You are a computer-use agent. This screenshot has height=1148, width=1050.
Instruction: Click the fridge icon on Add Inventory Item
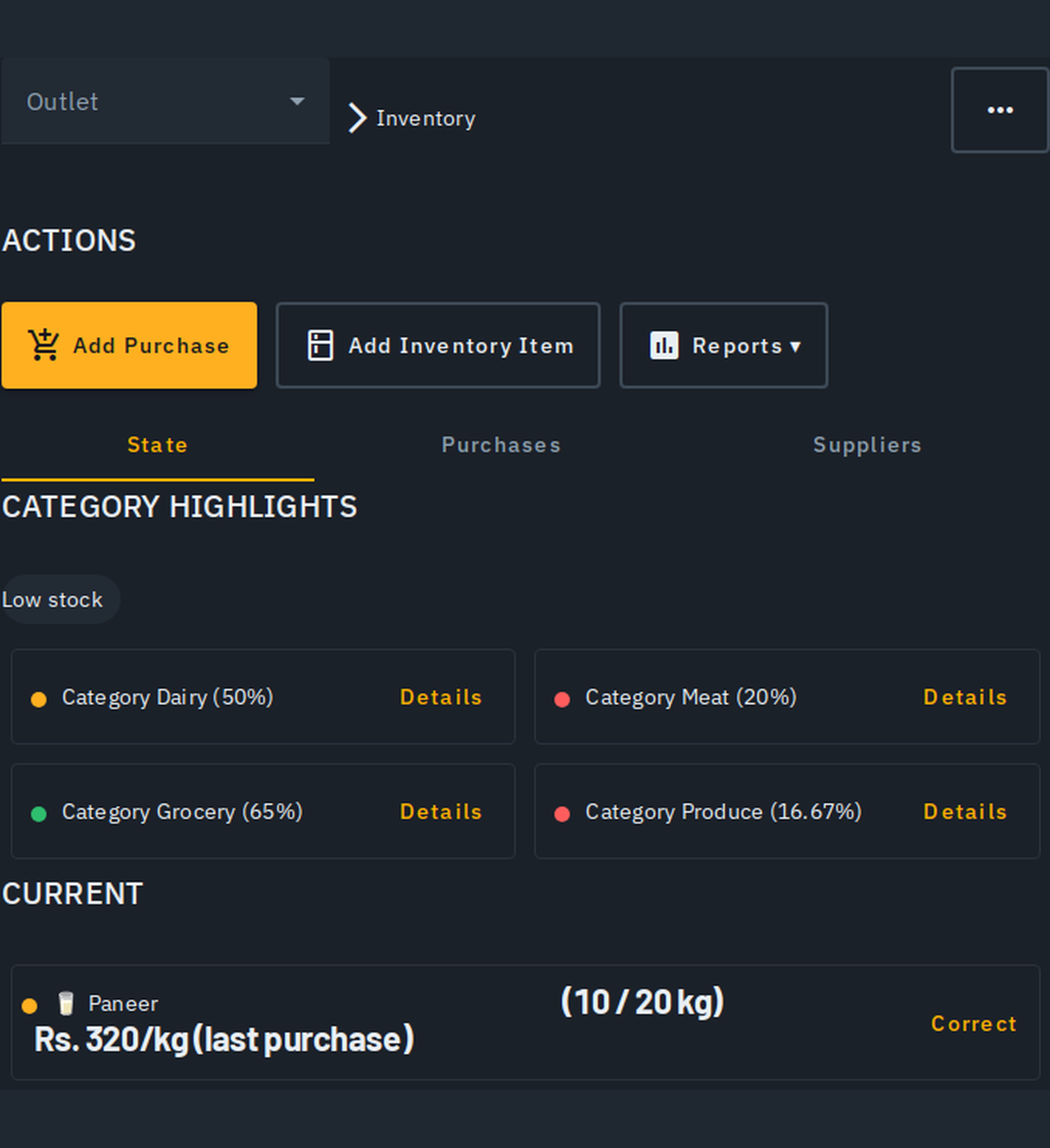click(x=320, y=345)
